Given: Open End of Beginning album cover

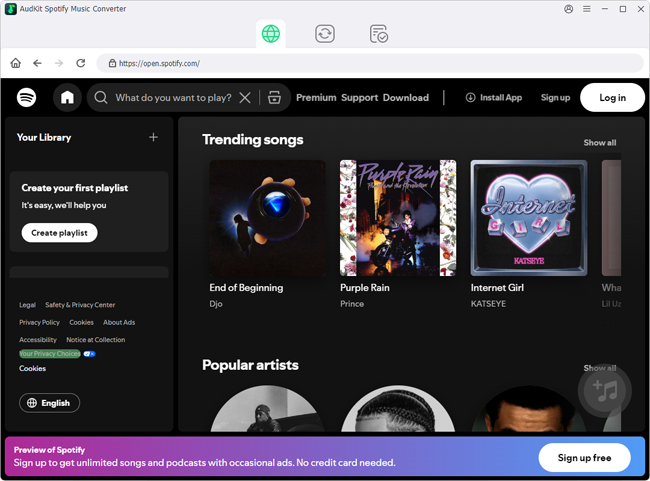Looking at the screenshot, I should coord(267,218).
